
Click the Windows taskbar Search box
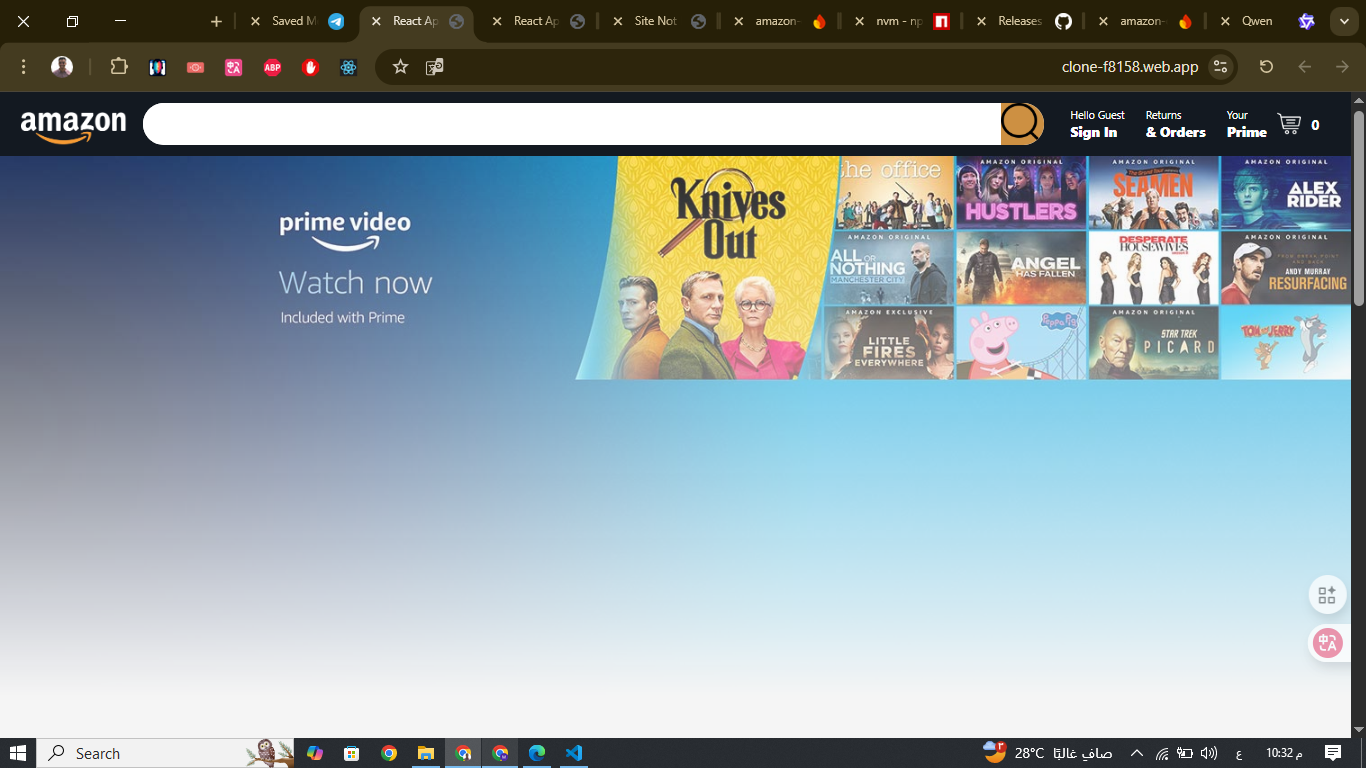[166, 753]
